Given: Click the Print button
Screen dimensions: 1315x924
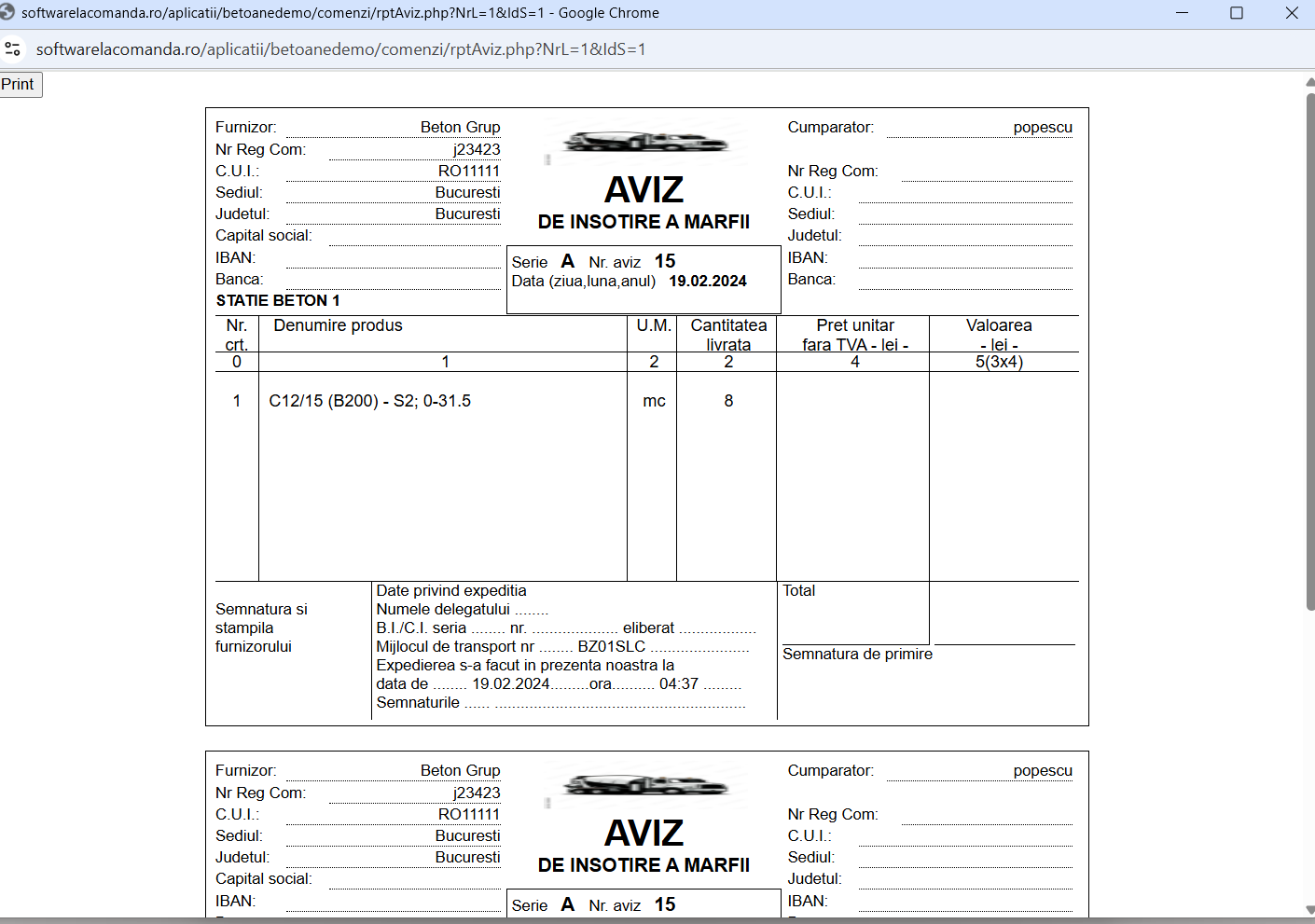Looking at the screenshot, I should point(20,85).
